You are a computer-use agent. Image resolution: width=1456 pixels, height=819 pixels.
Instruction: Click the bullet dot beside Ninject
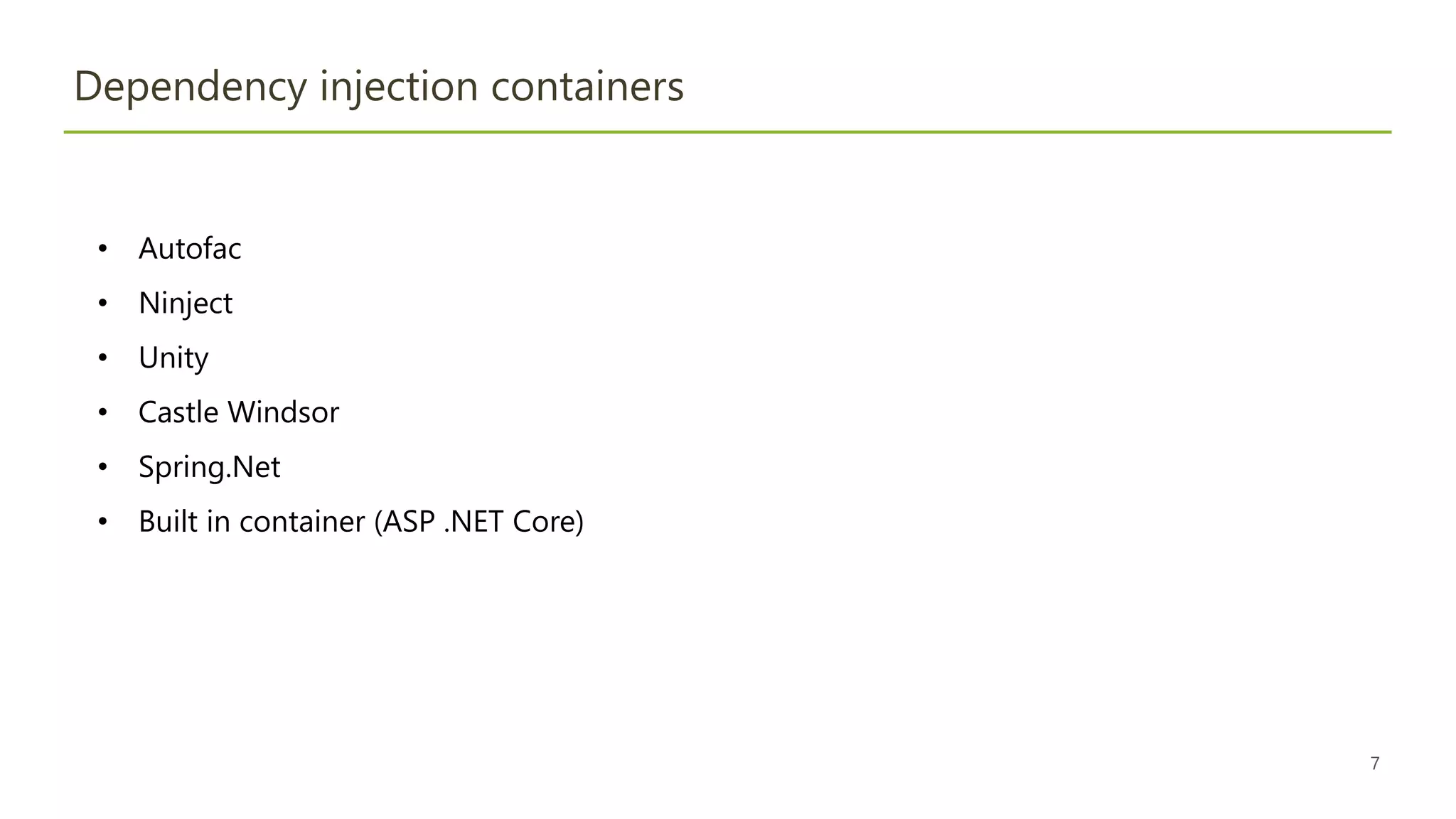coord(103,304)
